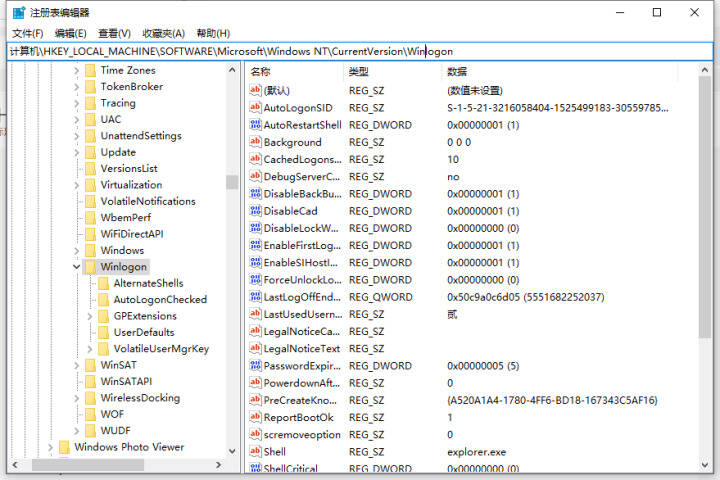720x480 pixels.
Task: Expand the Update key
Action: pyautogui.click(x=76, y=152)
